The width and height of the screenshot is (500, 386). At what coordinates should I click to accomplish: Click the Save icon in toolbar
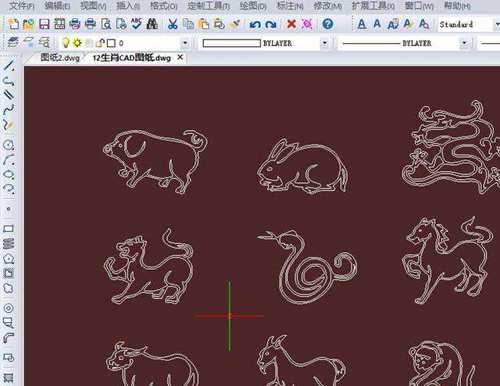click(x=44, y=24)
